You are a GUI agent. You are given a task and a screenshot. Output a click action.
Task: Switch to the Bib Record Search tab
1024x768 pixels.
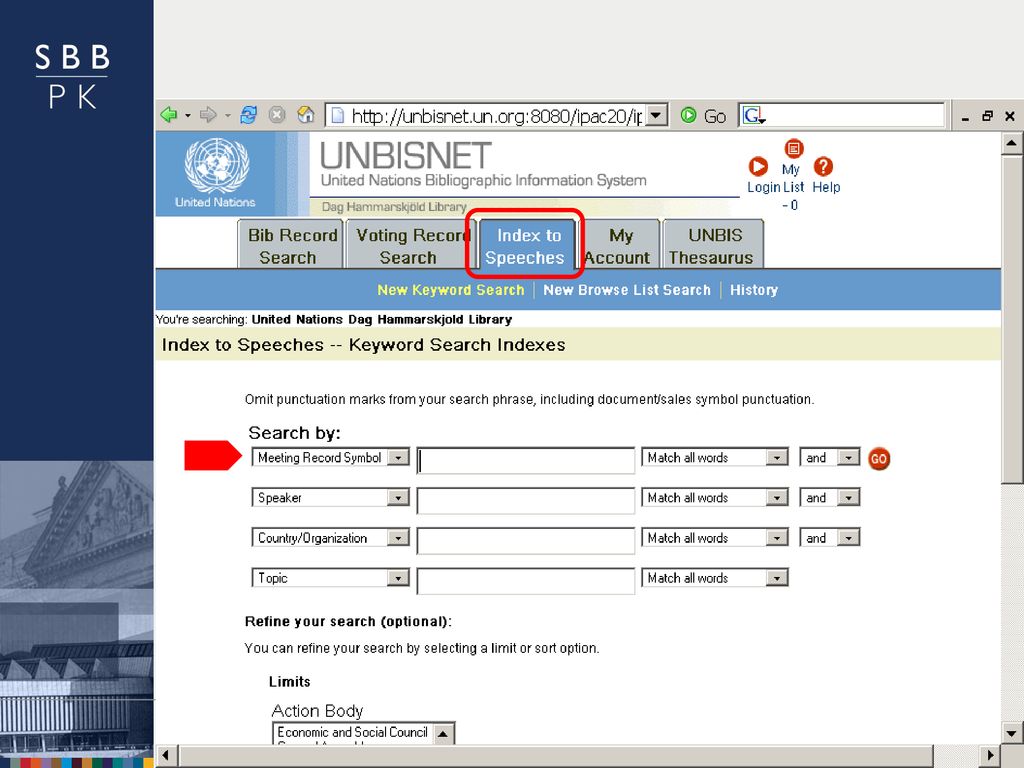[x=291, y=246]
